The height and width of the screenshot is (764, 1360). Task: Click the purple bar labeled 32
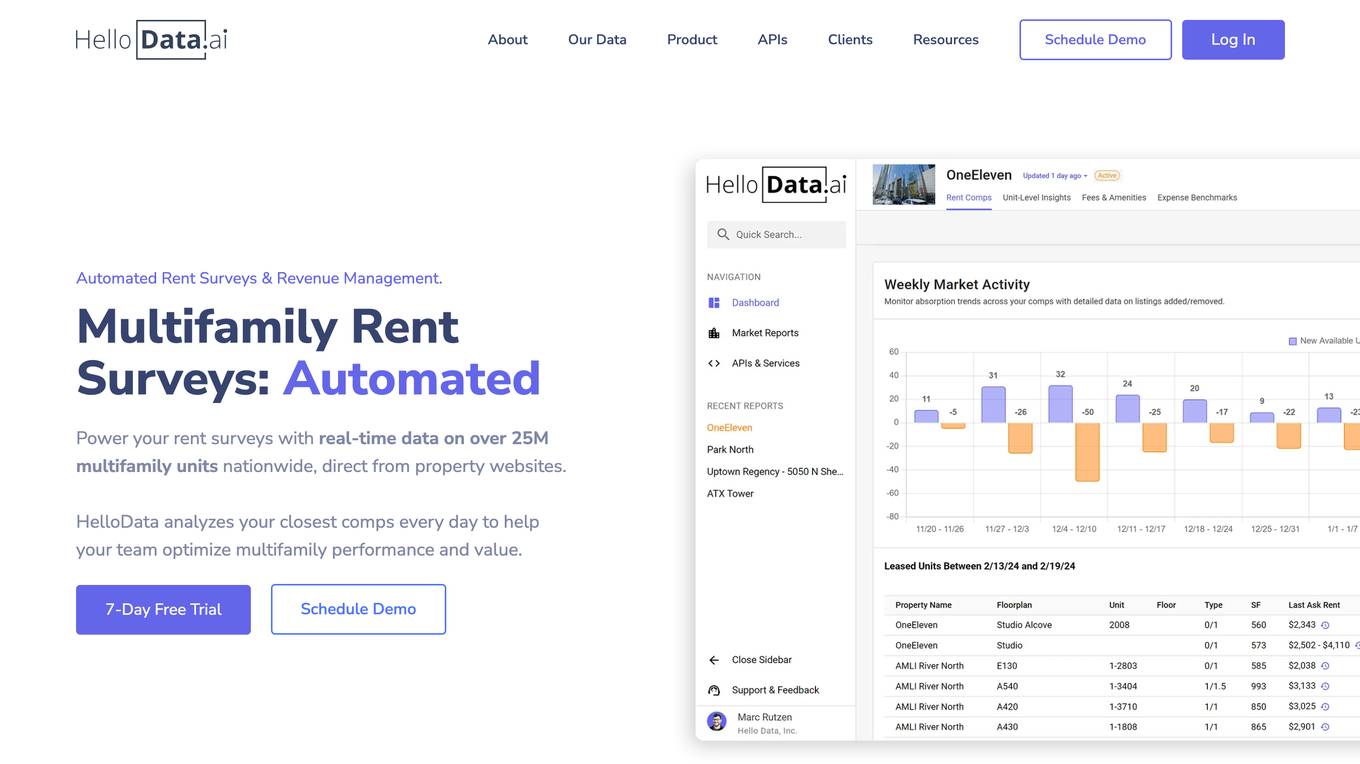1060,404
